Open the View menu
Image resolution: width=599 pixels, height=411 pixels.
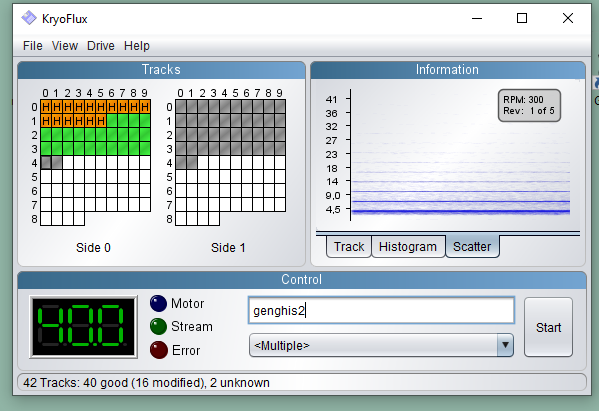(x=65, y=46)
